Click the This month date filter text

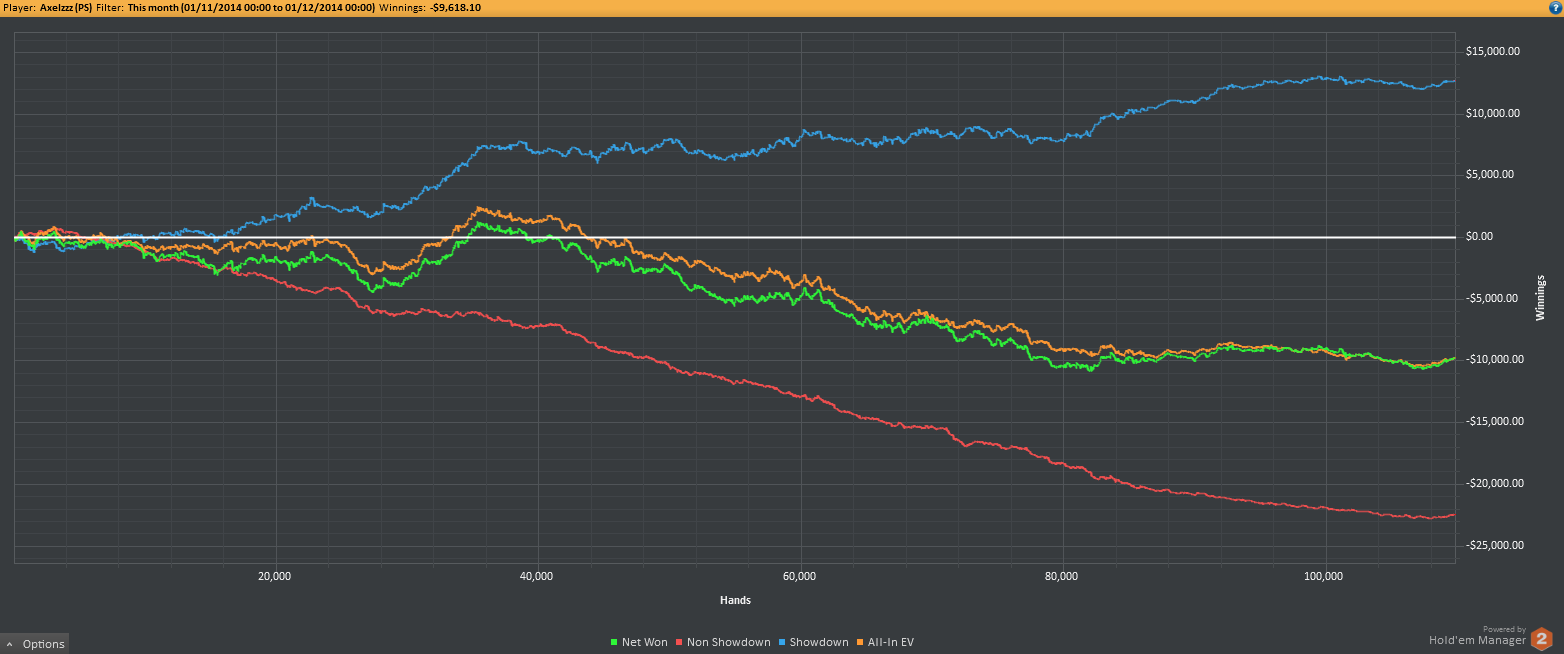coord(252,7)
